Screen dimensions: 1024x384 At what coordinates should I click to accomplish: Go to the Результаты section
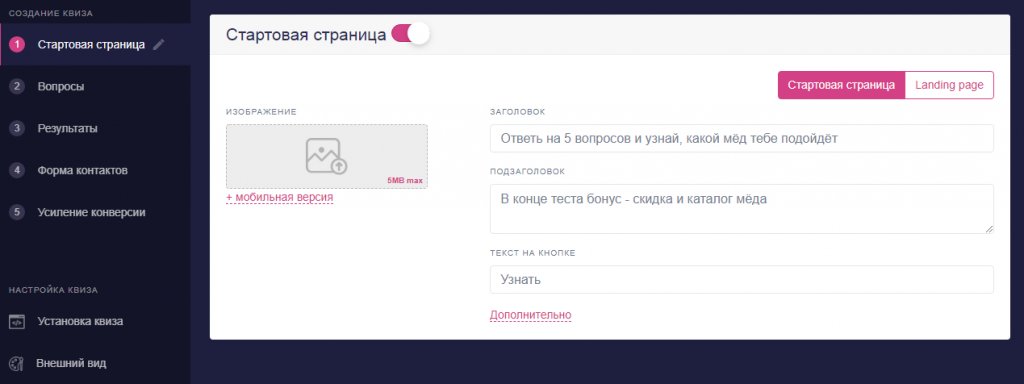pos(67,129)
